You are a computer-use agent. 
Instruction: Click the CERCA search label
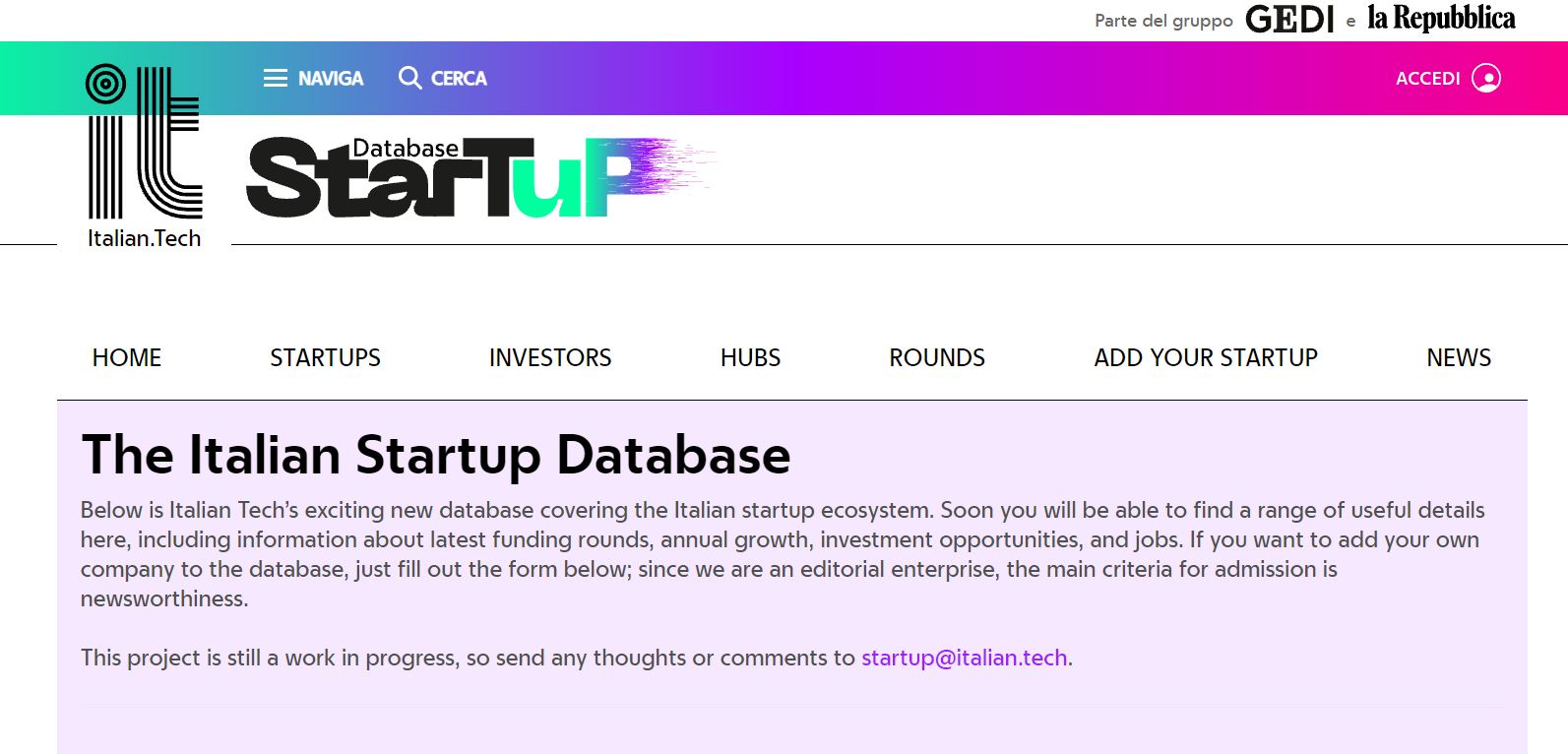pos(459,78)
